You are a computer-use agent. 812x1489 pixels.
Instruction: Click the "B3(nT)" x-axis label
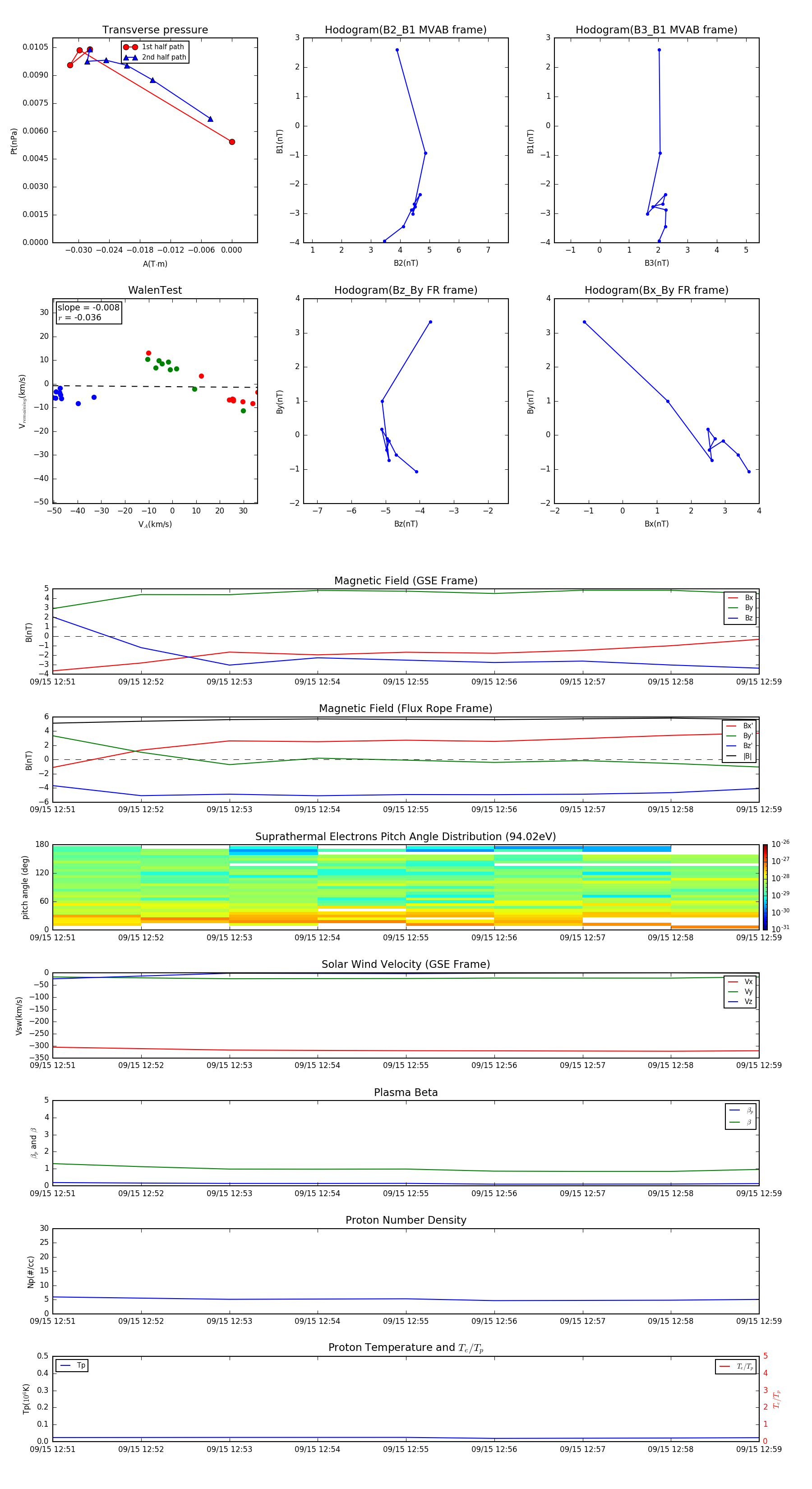pyautogui.click(x=656, y=263)
